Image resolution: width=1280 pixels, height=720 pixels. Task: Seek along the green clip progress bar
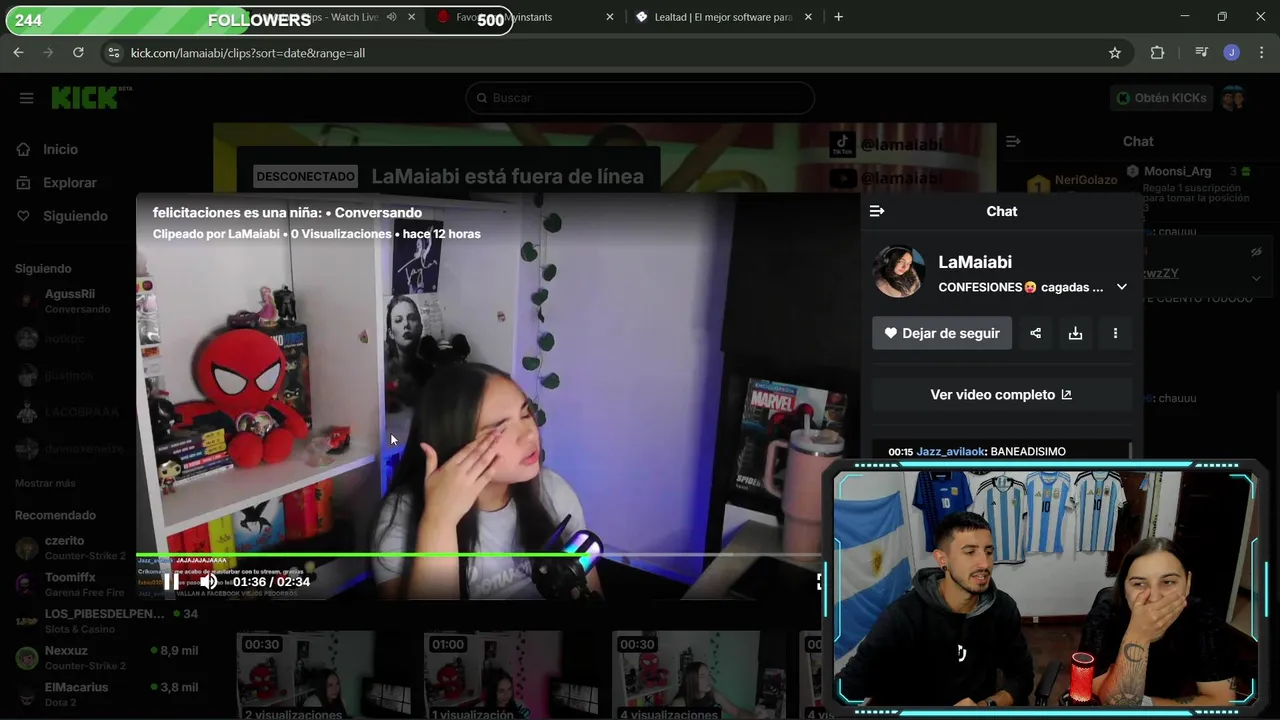pos(478,554)
